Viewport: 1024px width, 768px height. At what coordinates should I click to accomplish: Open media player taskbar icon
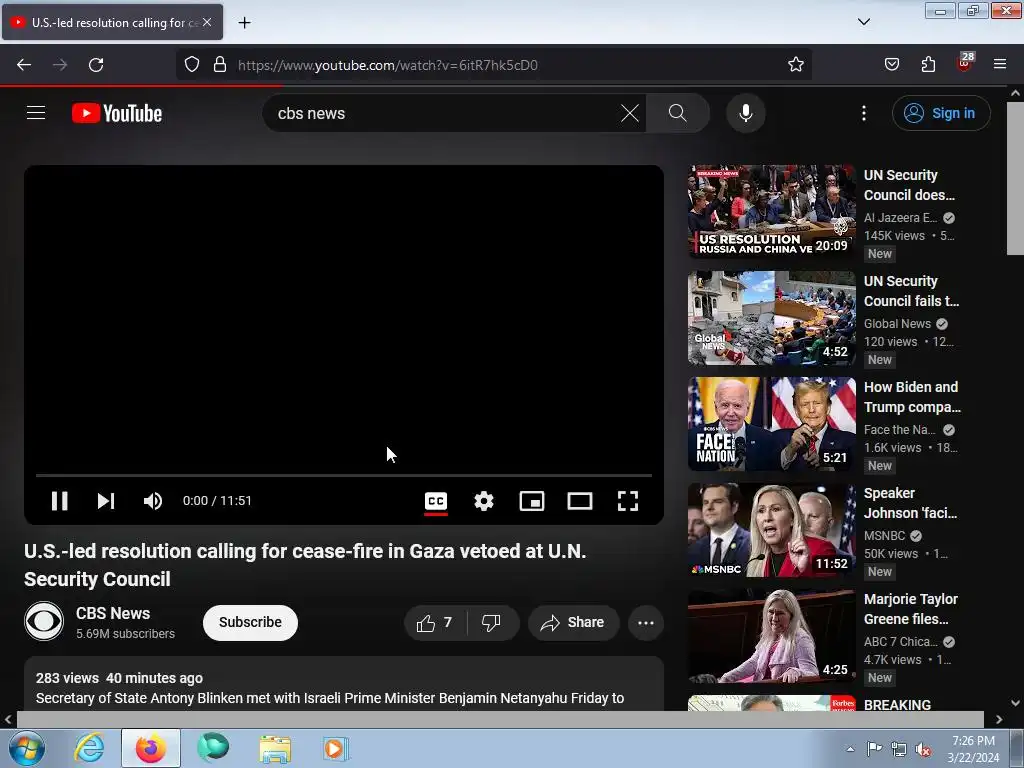coord(335,748)
